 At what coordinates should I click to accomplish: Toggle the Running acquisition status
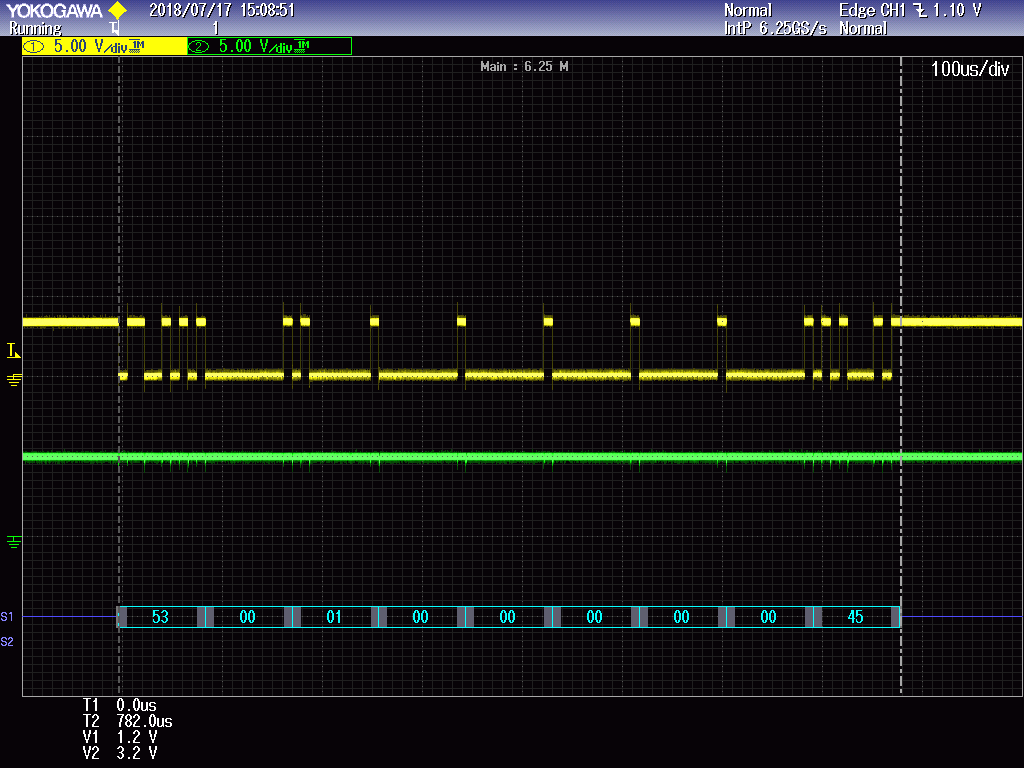(x=35, y=29)
